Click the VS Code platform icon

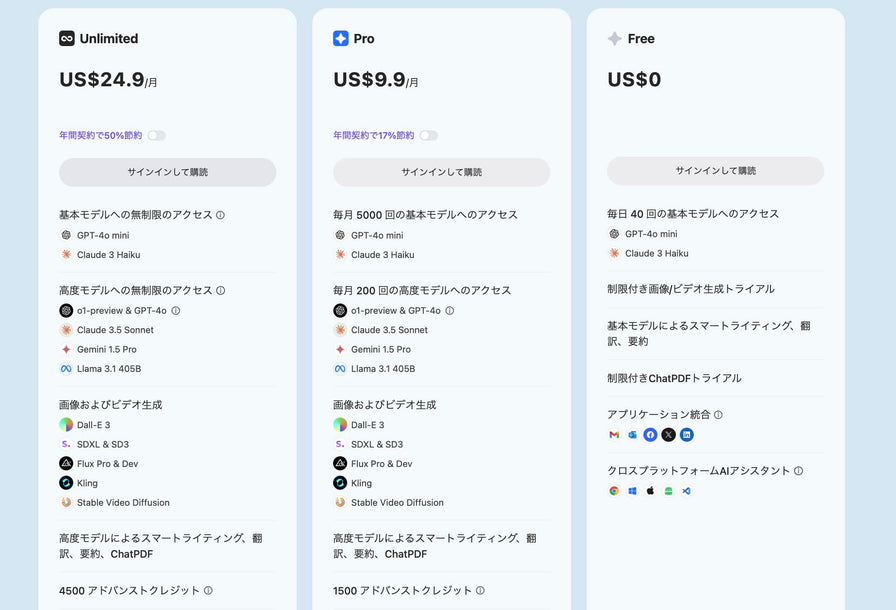click(x=686, y=491)
